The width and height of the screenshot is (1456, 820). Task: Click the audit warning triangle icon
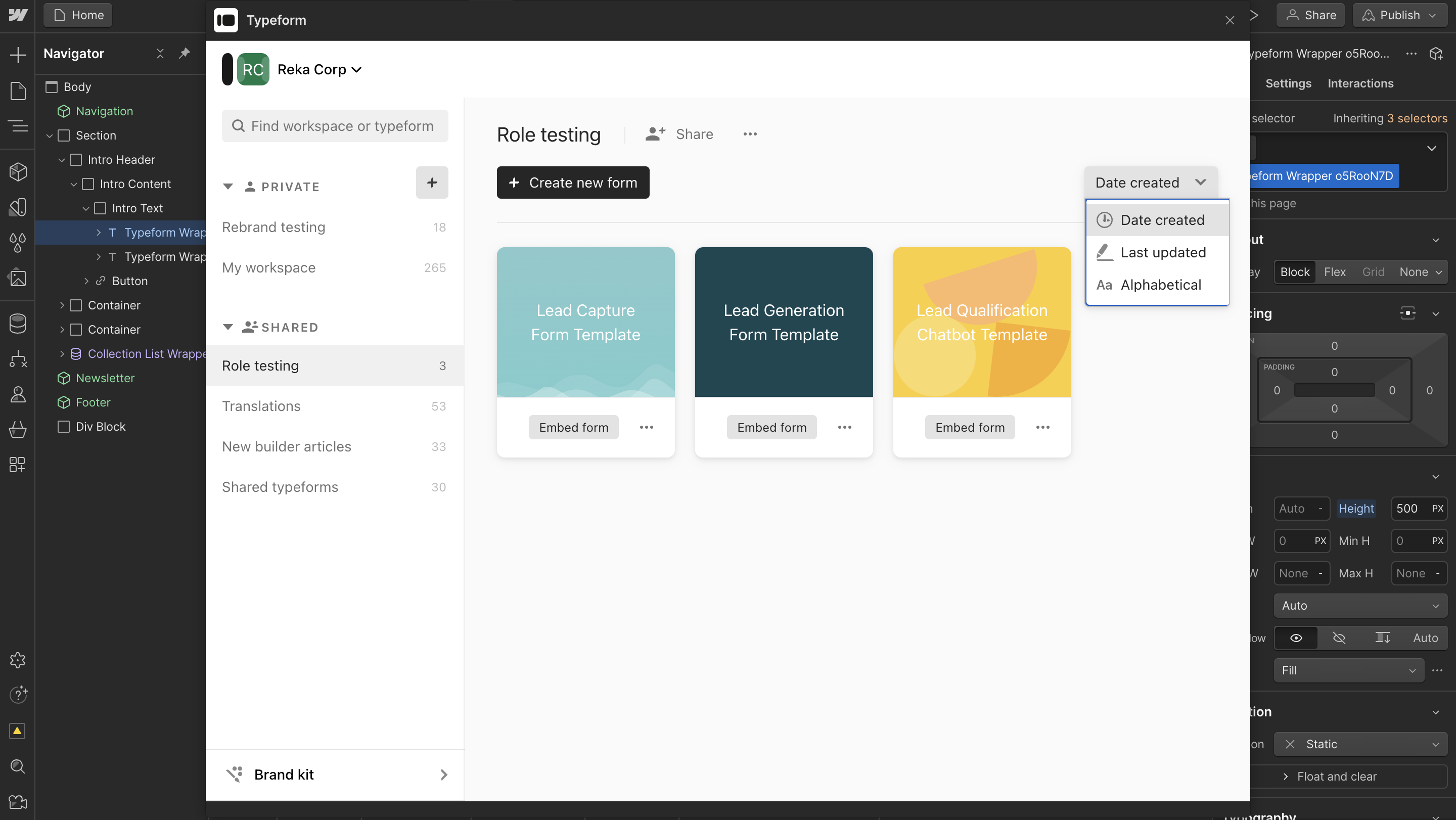pyautogui.click(x=18, y=731)
